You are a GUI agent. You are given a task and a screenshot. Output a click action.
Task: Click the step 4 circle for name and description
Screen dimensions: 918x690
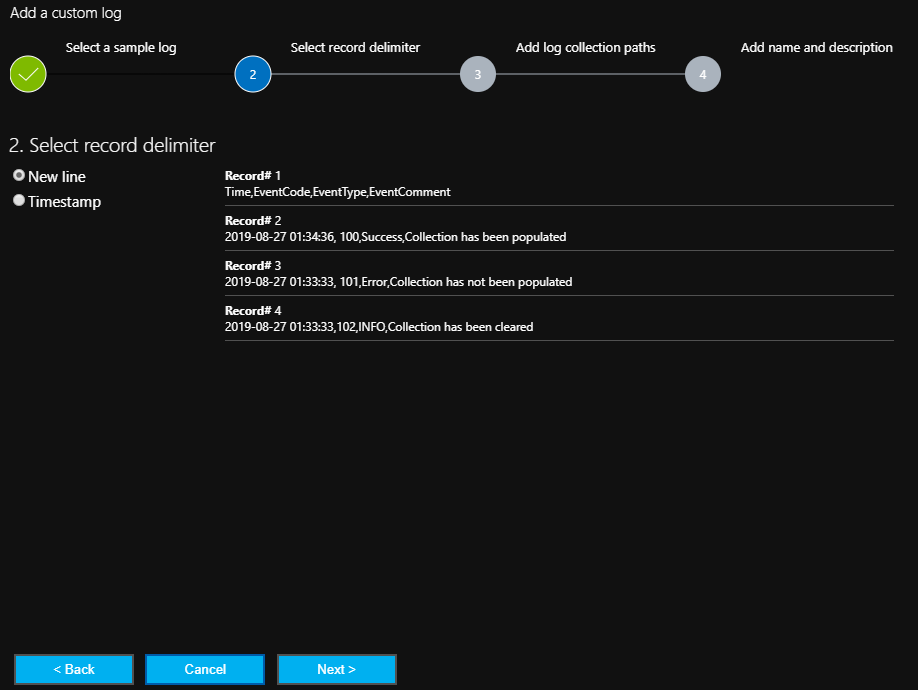pos(702,74)
